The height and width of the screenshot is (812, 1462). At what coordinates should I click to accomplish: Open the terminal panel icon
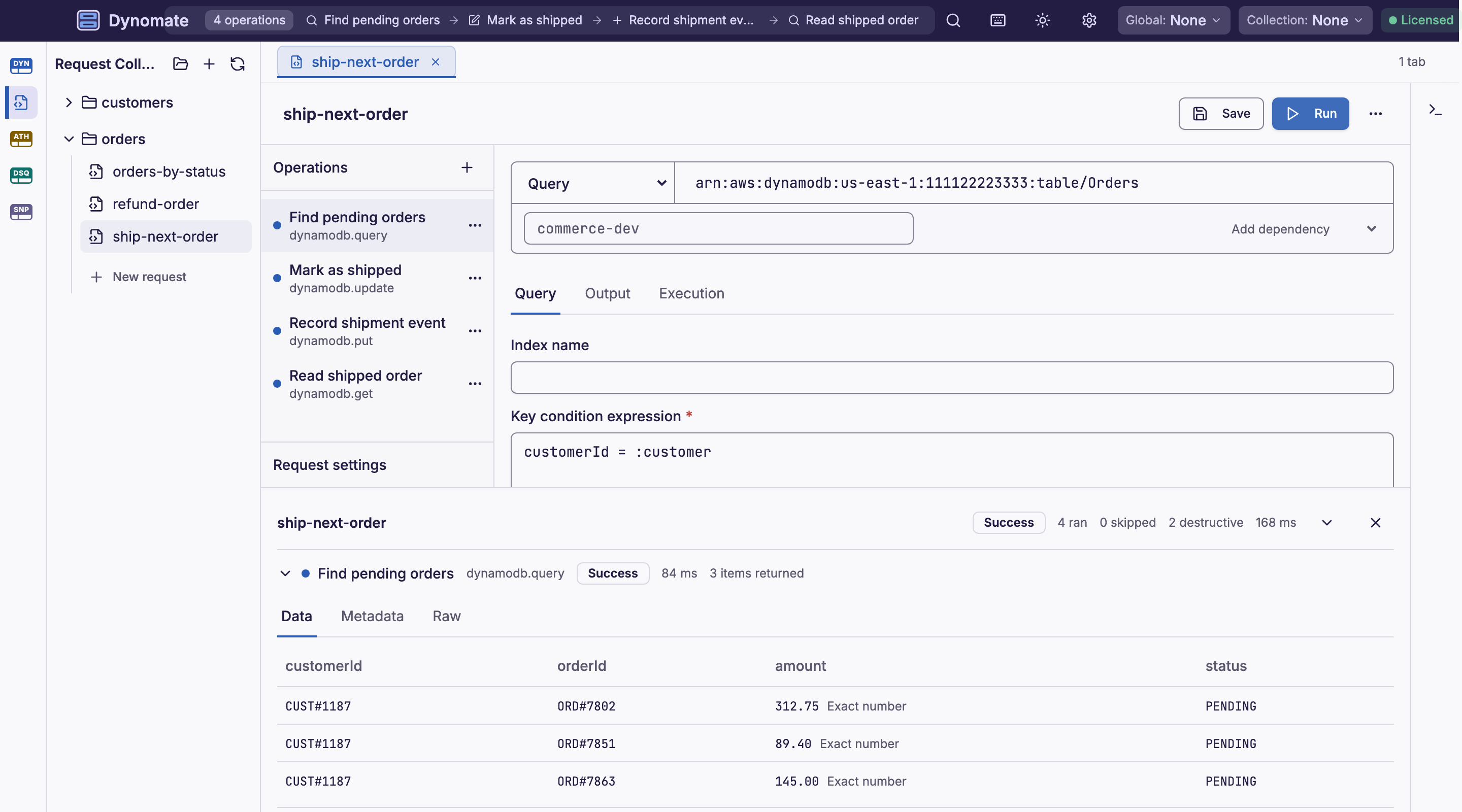pos(1435,110)
